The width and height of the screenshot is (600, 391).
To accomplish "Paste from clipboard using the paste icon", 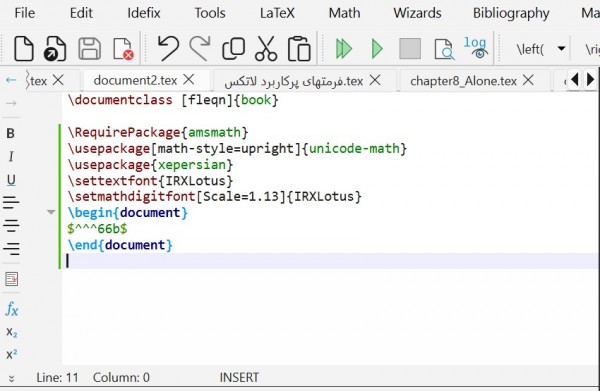I will [299, 49].
